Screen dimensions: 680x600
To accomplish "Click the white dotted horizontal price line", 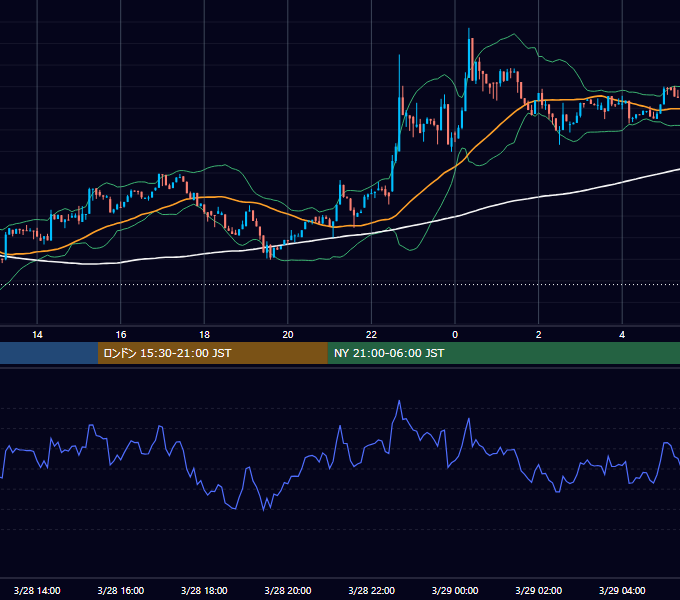I will pyautogui.click(x=340, y=285).
